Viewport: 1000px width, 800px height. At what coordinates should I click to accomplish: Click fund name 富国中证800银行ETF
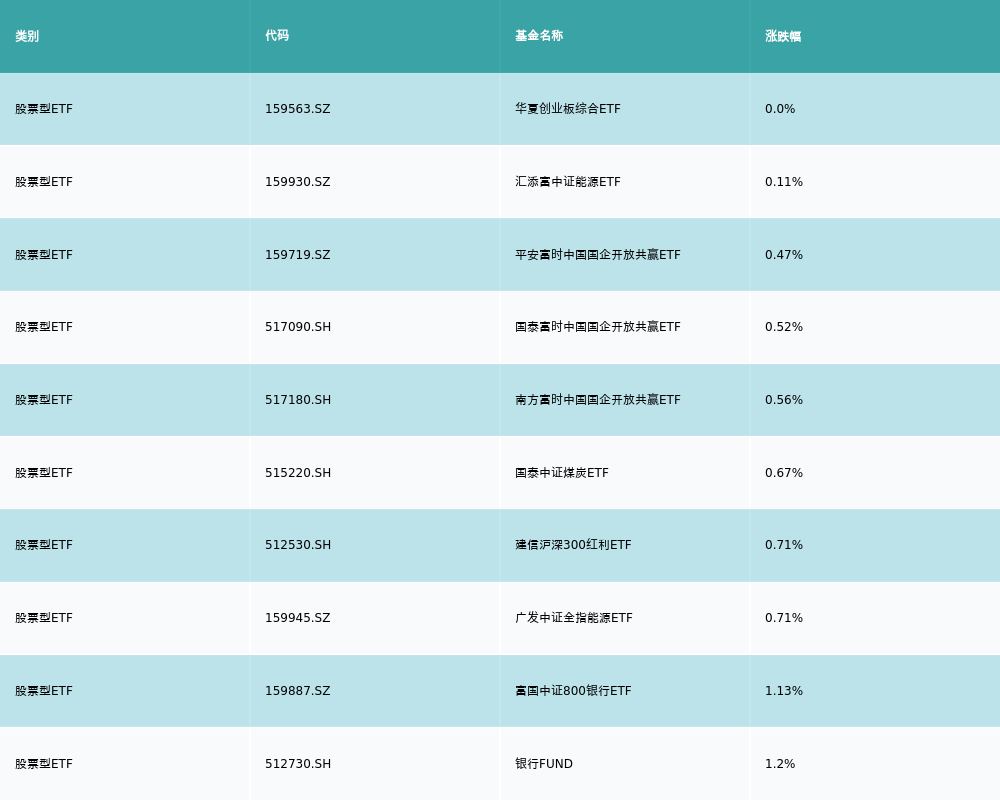(573, 691)
